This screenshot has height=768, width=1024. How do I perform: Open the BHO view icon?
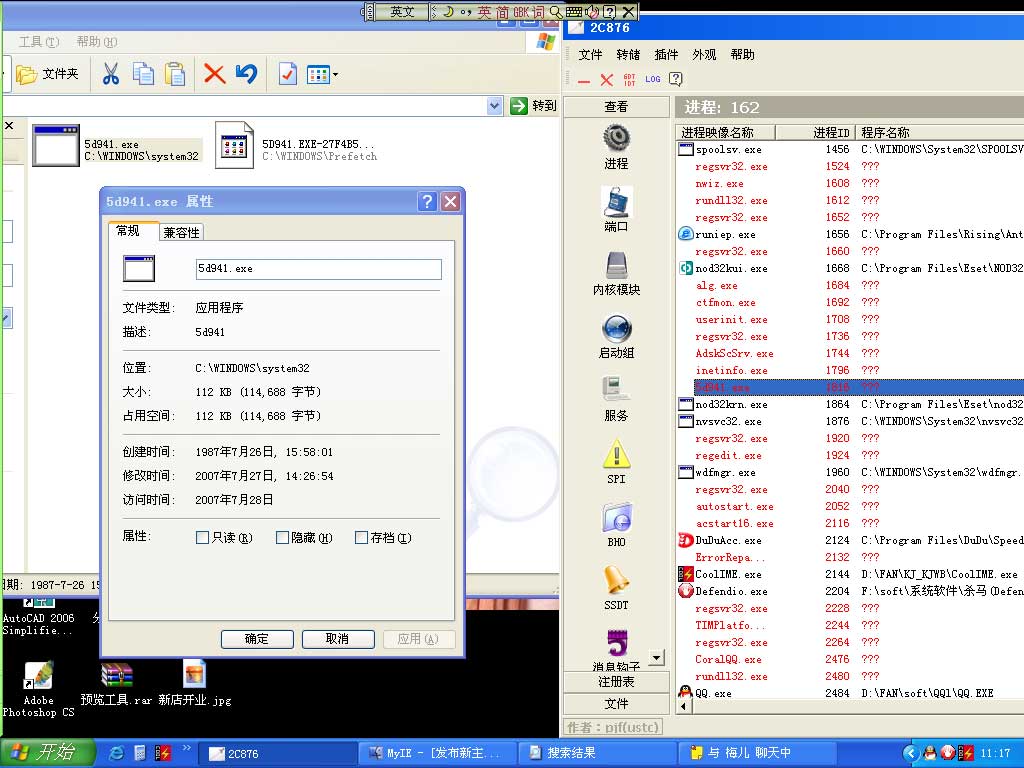click(x=616, y=517)
